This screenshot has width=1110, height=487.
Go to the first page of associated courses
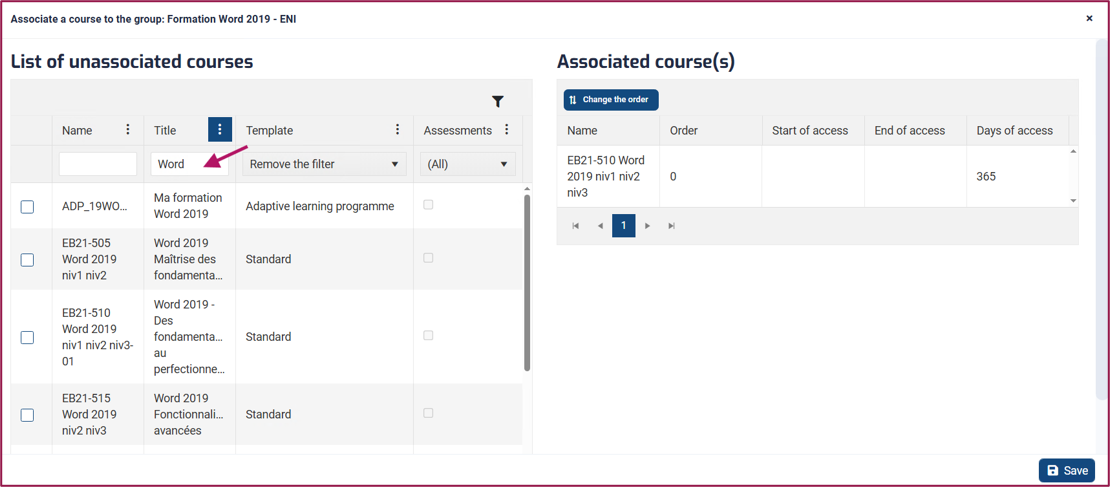coord(576,226)
